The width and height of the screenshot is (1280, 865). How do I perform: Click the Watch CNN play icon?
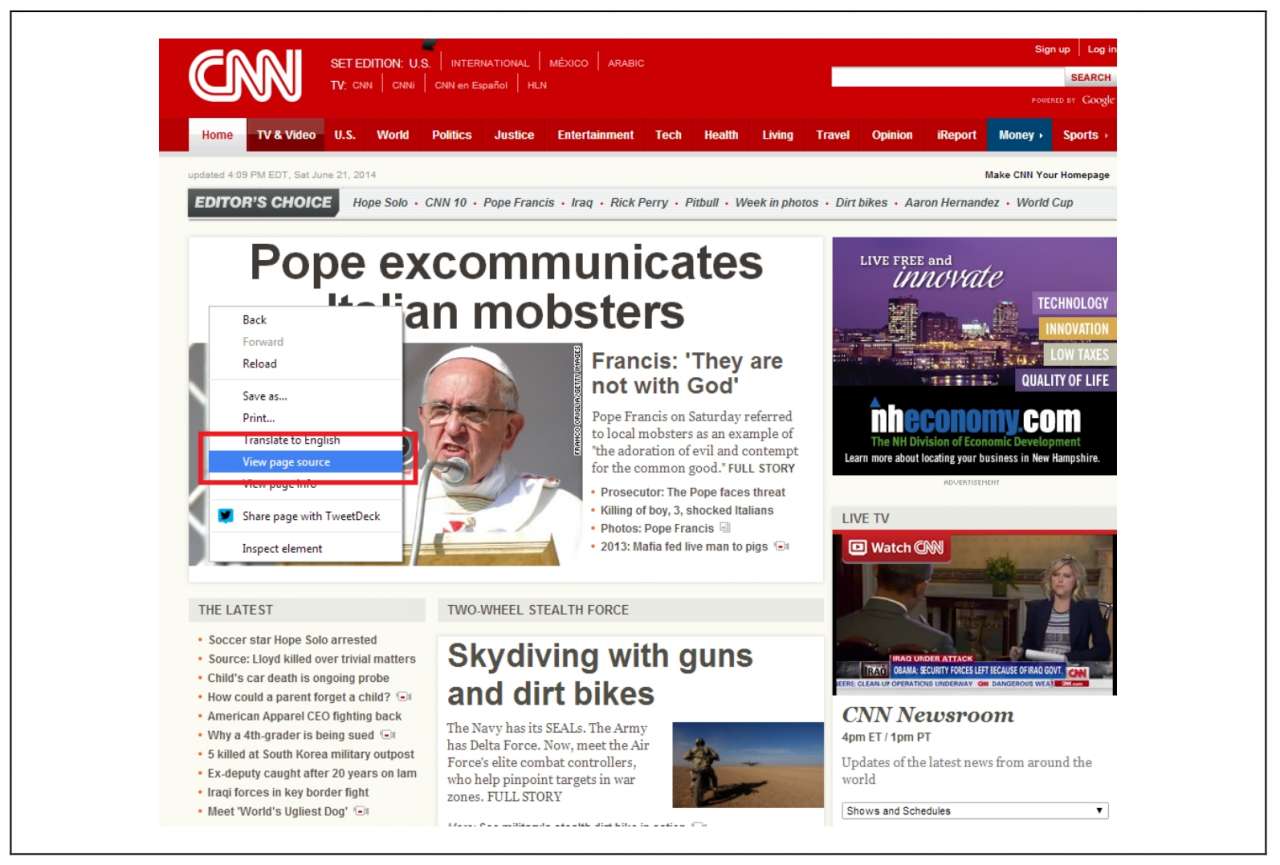[x=857, y=548]
